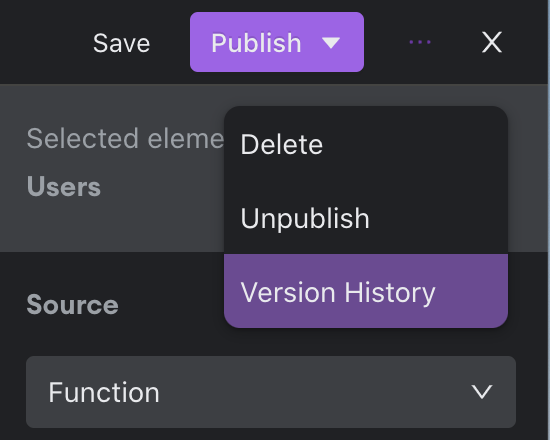This screenshot has height=440, width=550.
Task: Choose Delete from the options menu
Action: pyautogui.click(x=366, y=144)
